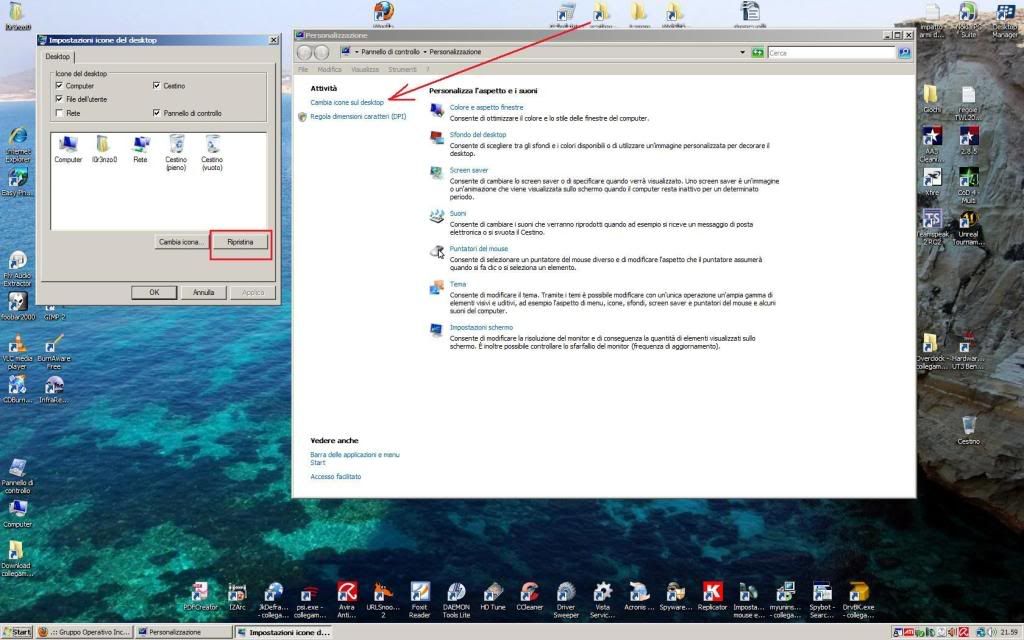Image resolution: width=1024 pixels, height=640 pixels.
Task: Expand the arrow after Pannello di controllo breadcrumb
Action: pyautogui.click(x=425, y=52)
